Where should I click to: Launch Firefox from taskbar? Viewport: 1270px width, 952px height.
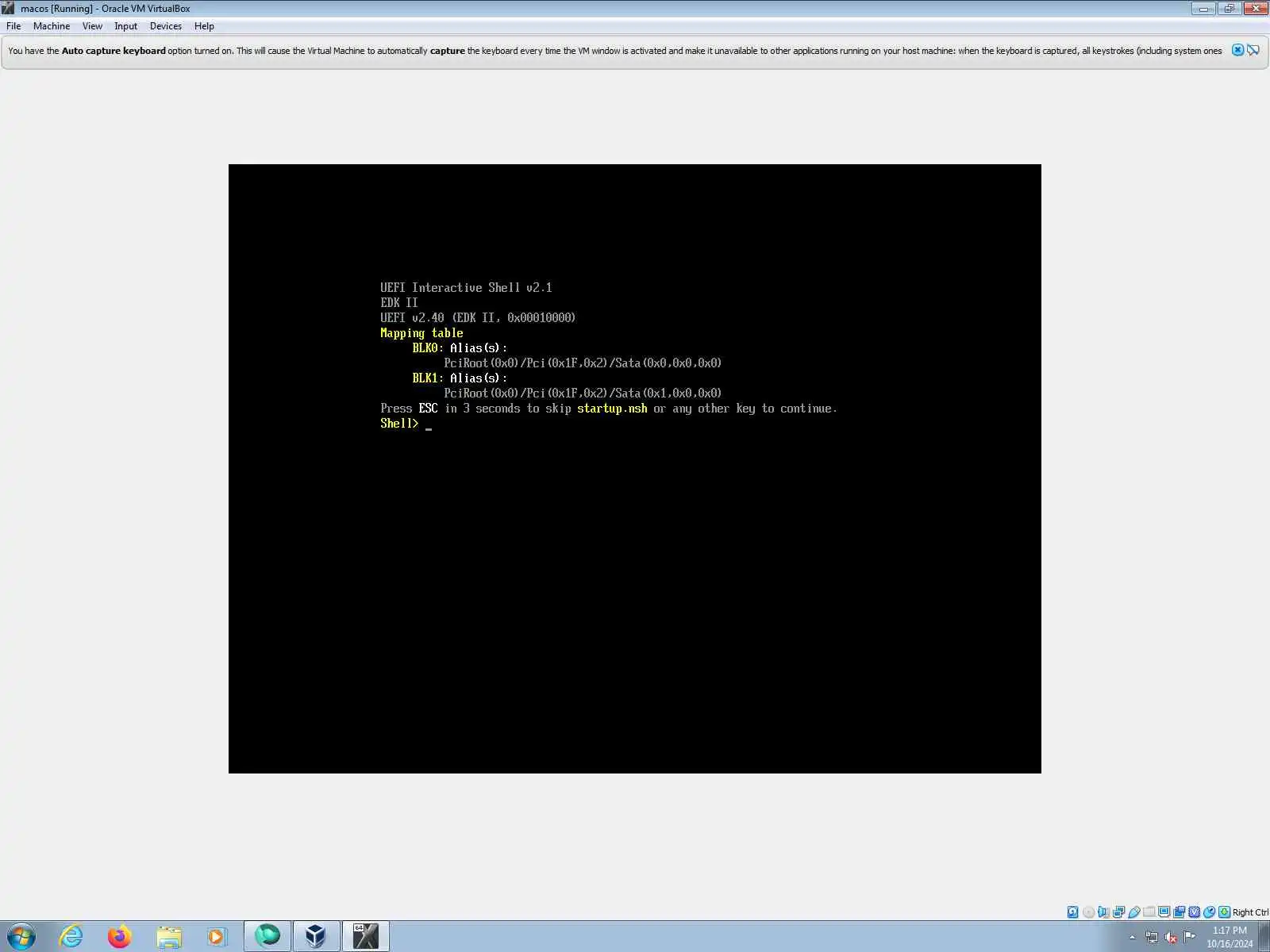pyautogui.click(x=120, y=936)
